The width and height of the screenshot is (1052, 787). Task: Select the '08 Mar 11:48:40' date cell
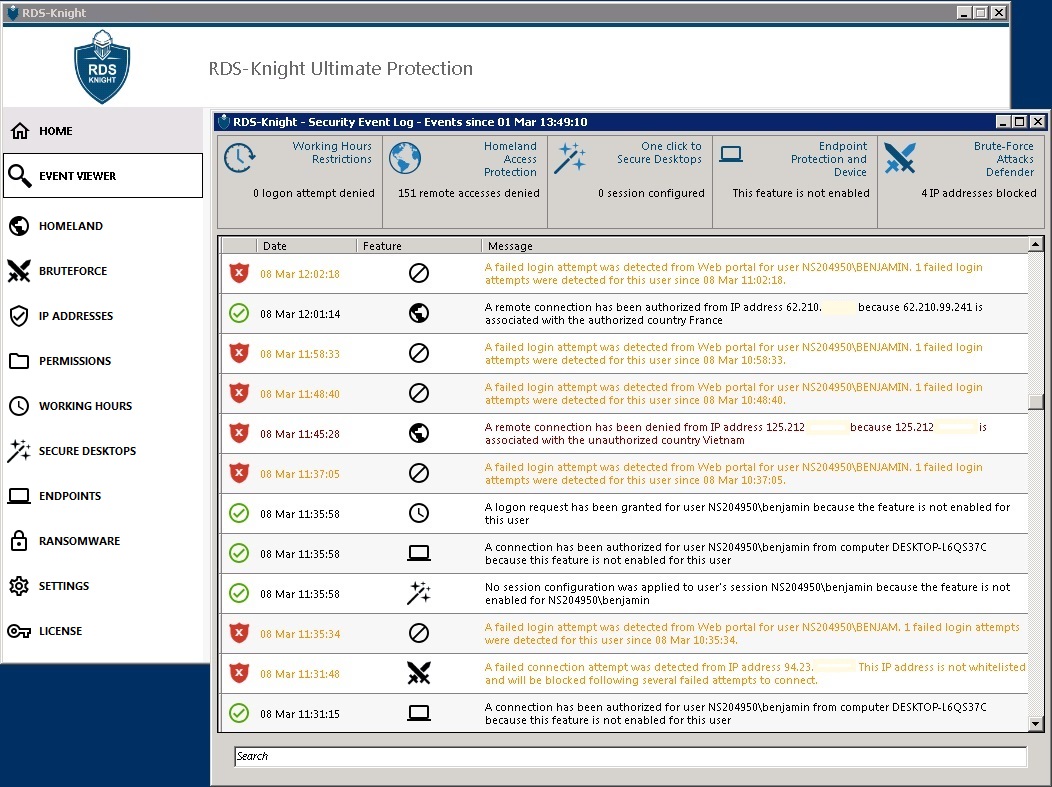click(x=300, y=394)
